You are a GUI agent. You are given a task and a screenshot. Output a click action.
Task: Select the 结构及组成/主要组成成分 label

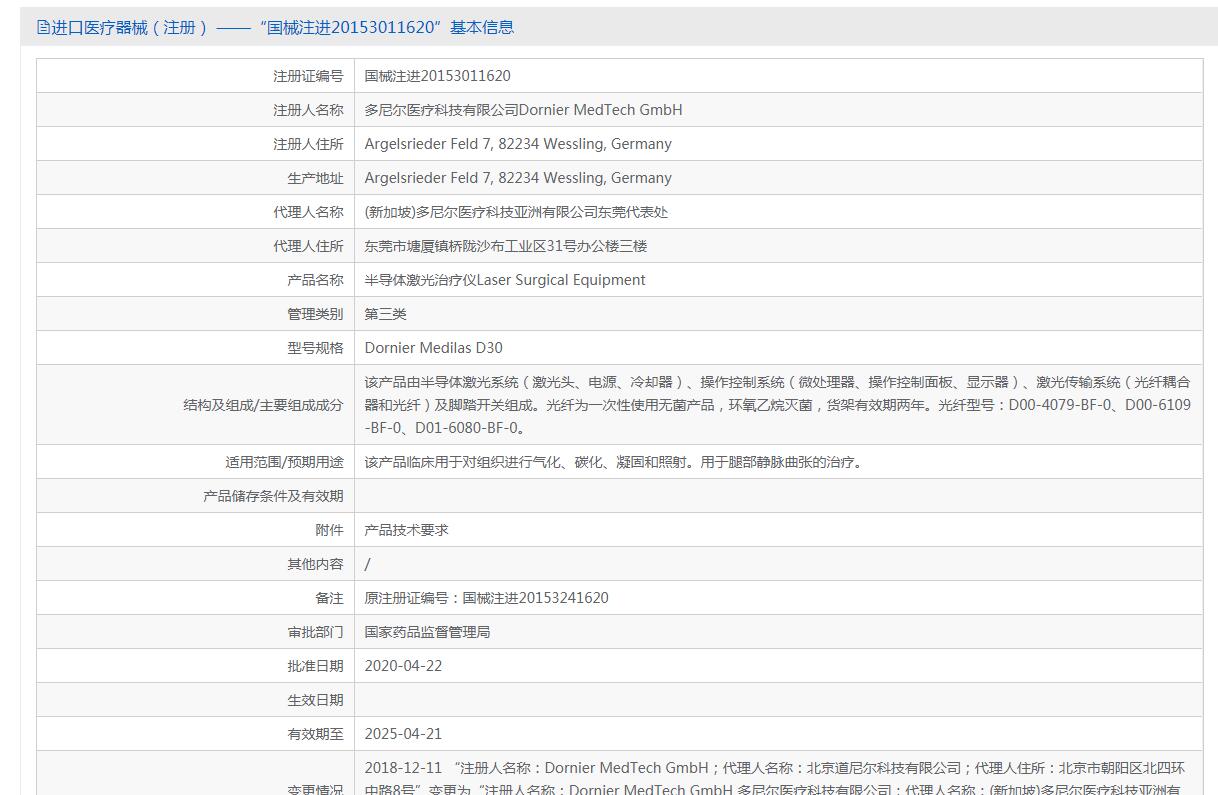[x=263, y=405]
